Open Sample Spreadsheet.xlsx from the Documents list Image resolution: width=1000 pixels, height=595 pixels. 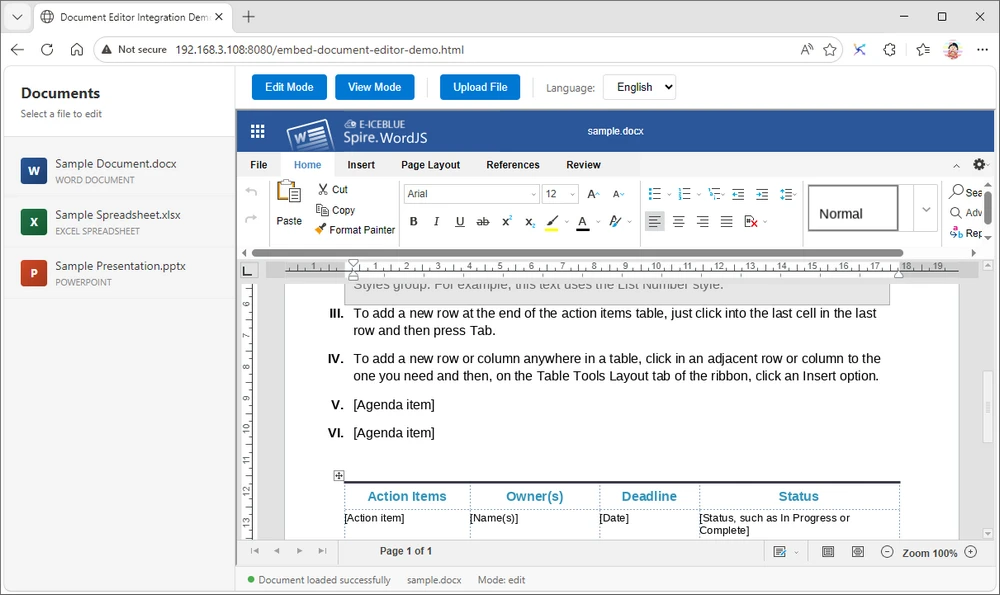[119, 222]
